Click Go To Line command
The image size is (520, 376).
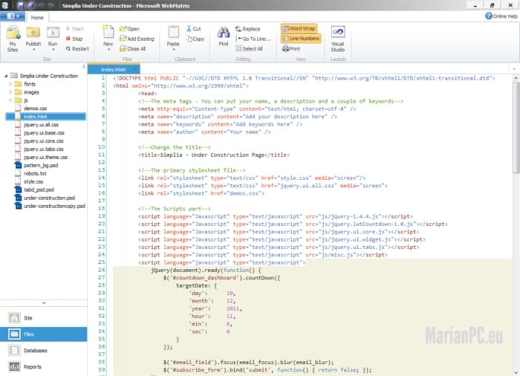point(253,39)
